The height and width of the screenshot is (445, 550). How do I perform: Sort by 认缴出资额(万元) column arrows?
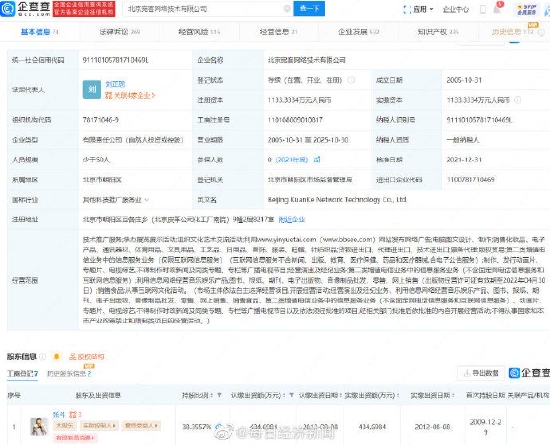pos(284,395)
